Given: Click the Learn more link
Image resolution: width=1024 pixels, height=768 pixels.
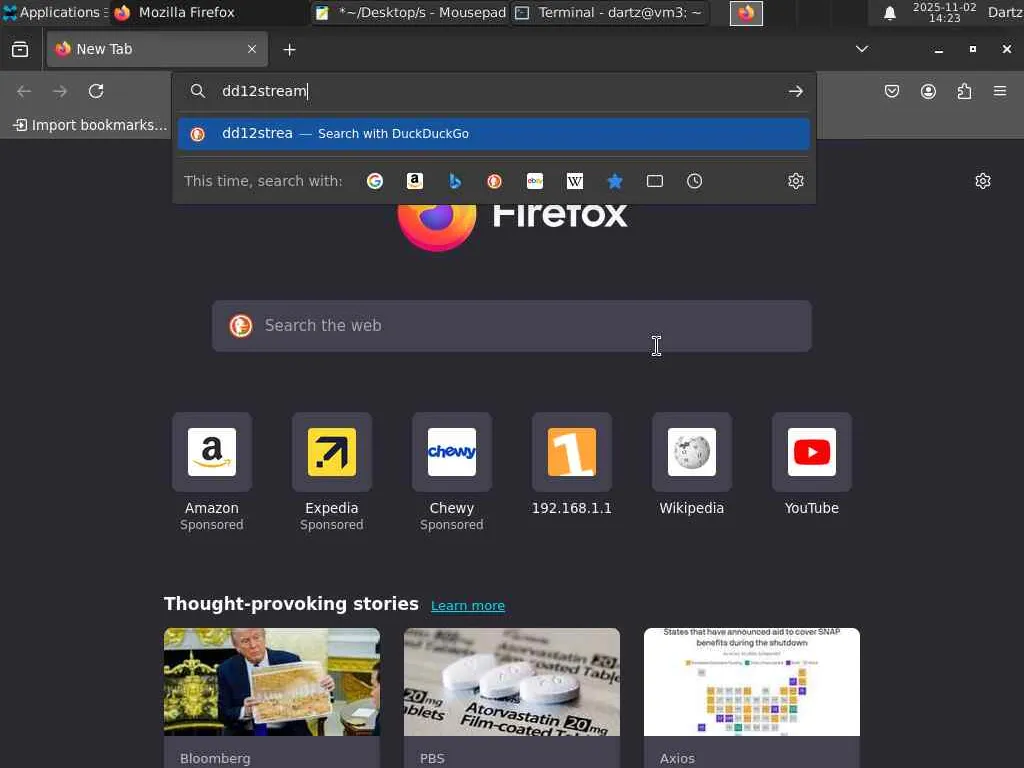Looking at the screenshot, I should tap(468, 605).
